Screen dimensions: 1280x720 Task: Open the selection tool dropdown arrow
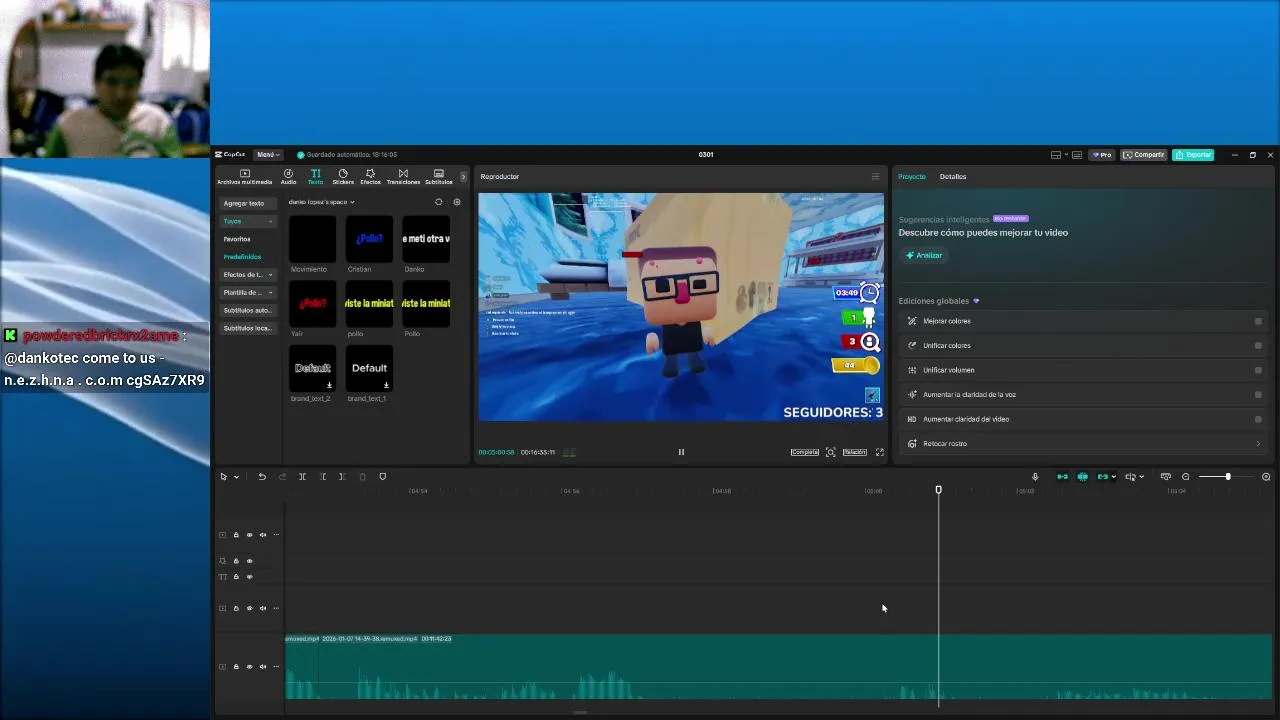tap(236, 477)
